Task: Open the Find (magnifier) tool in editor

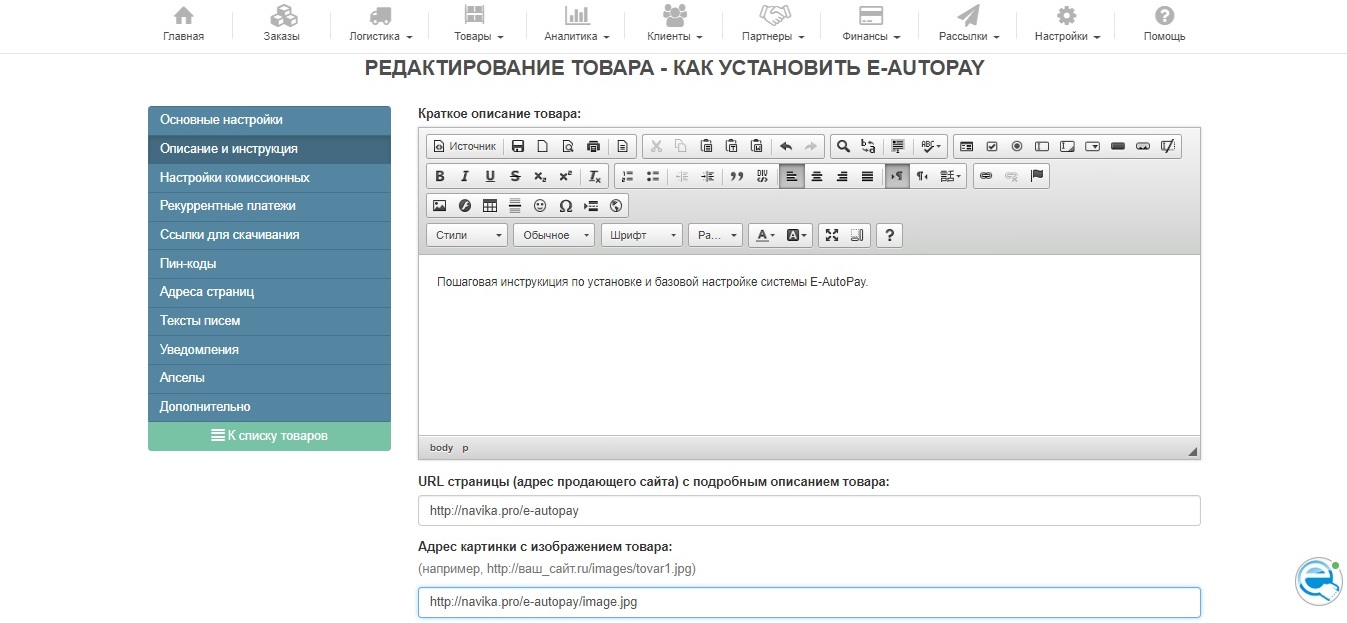Action: [x=843, y=146]
